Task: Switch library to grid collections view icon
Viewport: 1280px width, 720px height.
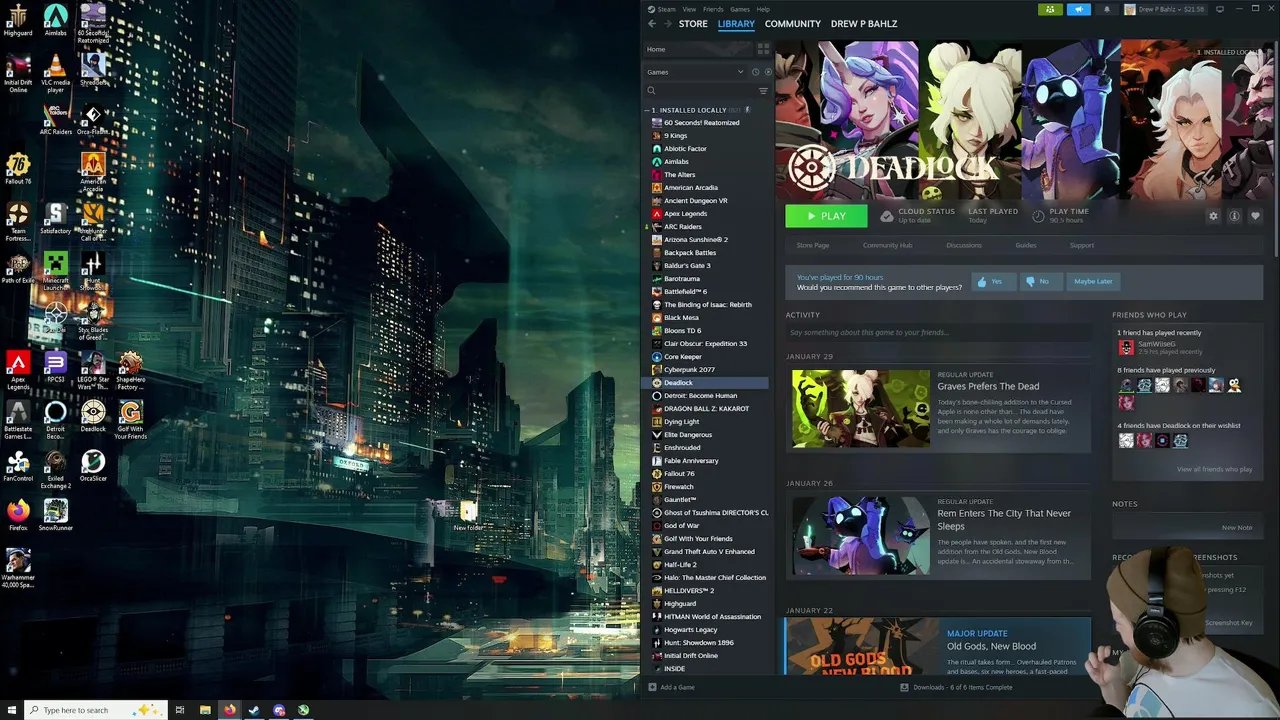Action: [x=763, y=49]
